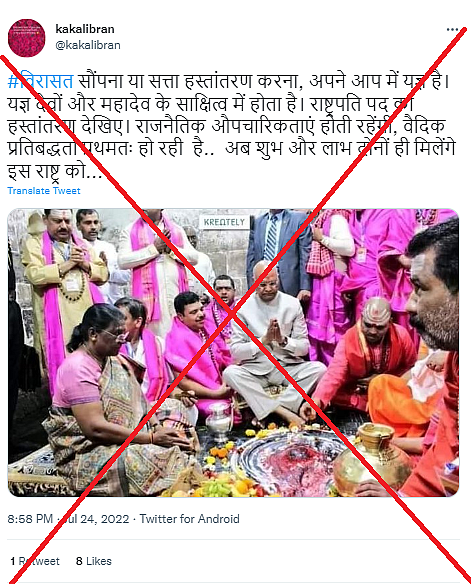Open the three-dot more options menu
Viewport: 471px width, 584px height.
[452, 29]
